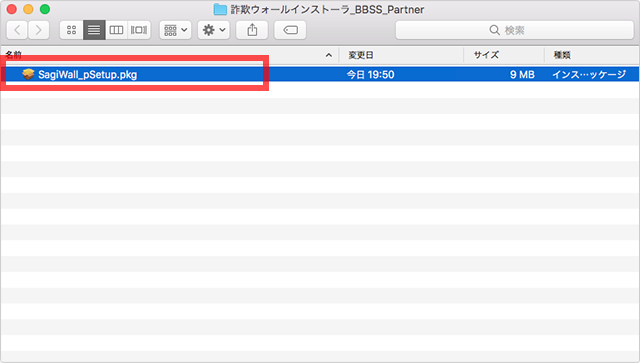Switch to icon view
Viewport: 640px width, 363px height.
click(71, 30)
